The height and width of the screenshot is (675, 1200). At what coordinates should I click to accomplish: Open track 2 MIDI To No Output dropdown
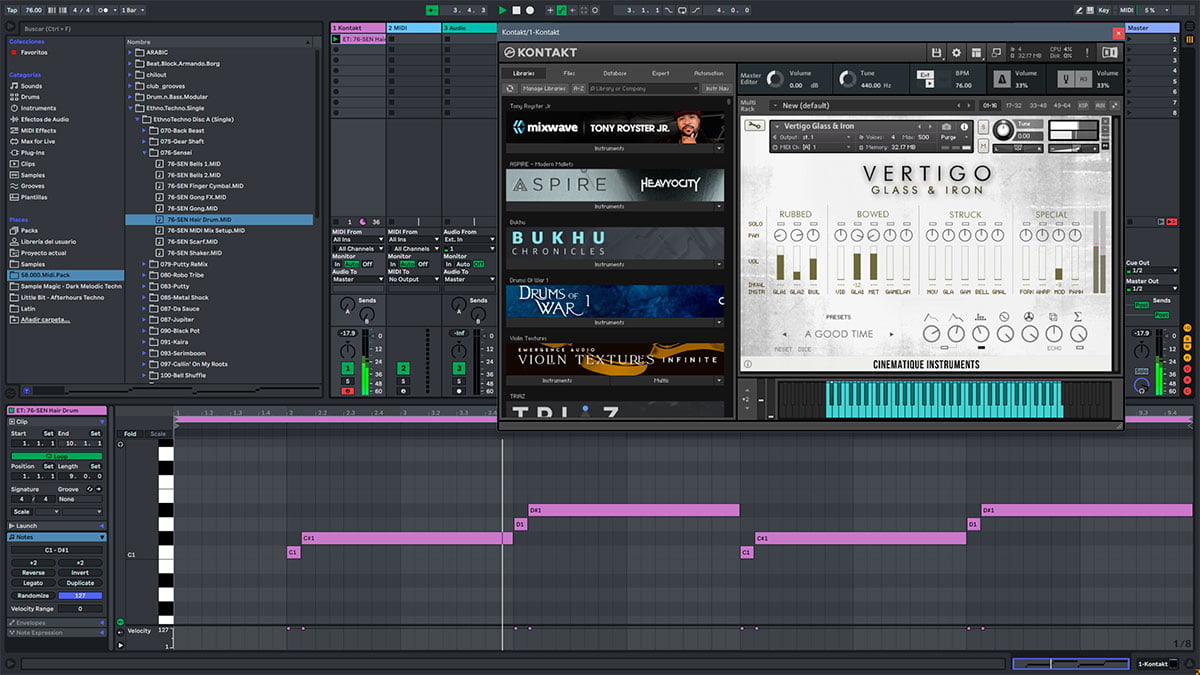pyautogui.click(x=414, y=279)
